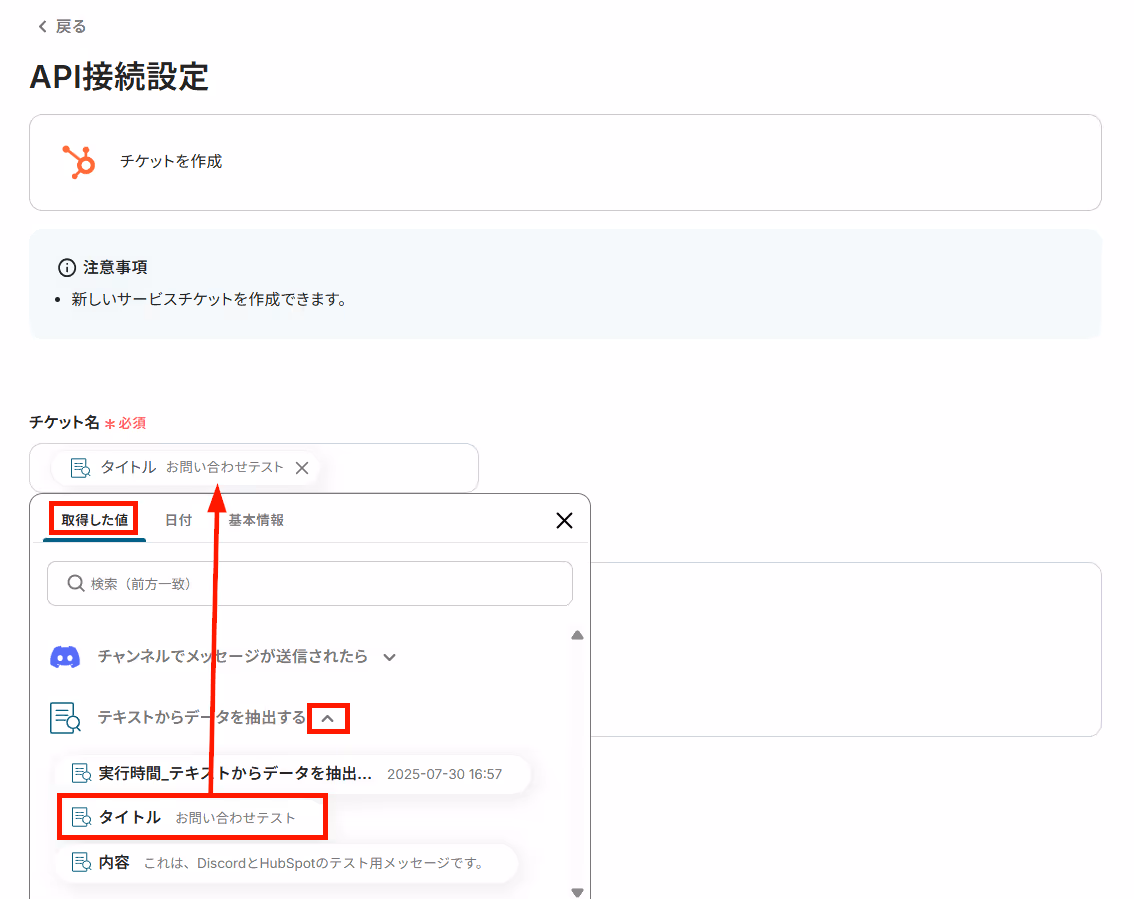Click the 2025-07-30 16:57 timestamp text
Image resolution: width=1134 pixels, height=899 pixels.
(444, 775)
